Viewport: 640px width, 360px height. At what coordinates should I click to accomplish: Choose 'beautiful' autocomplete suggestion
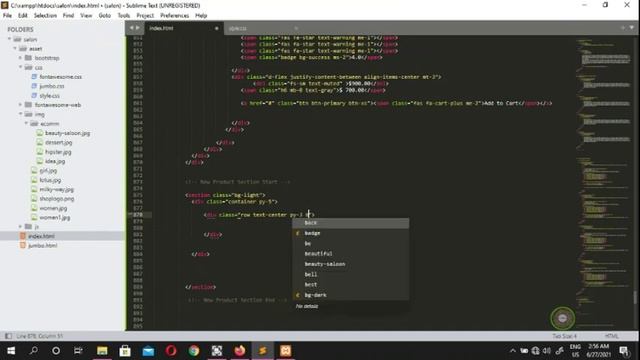coord(351,254)
